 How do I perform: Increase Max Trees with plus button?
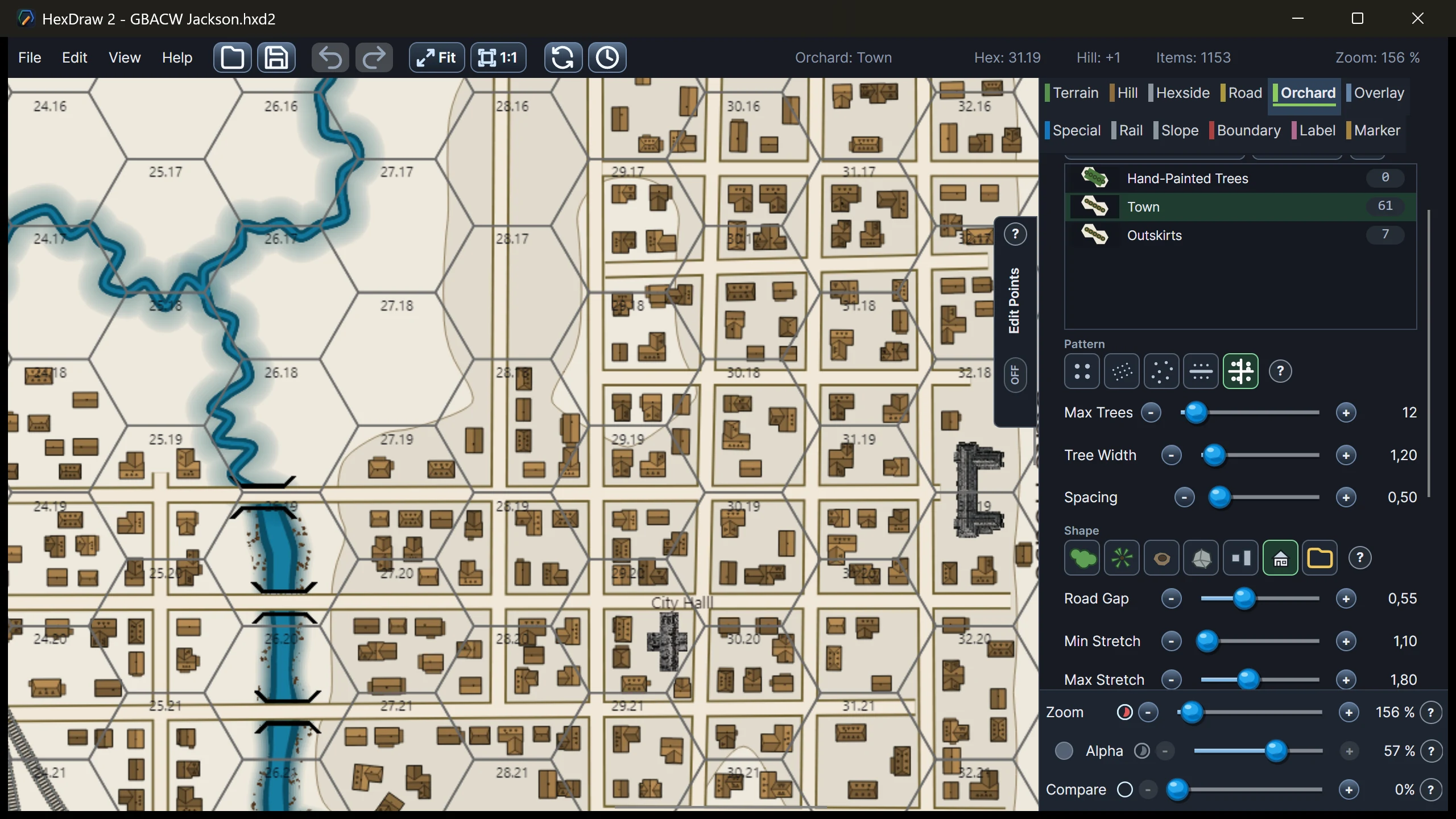1346,413
